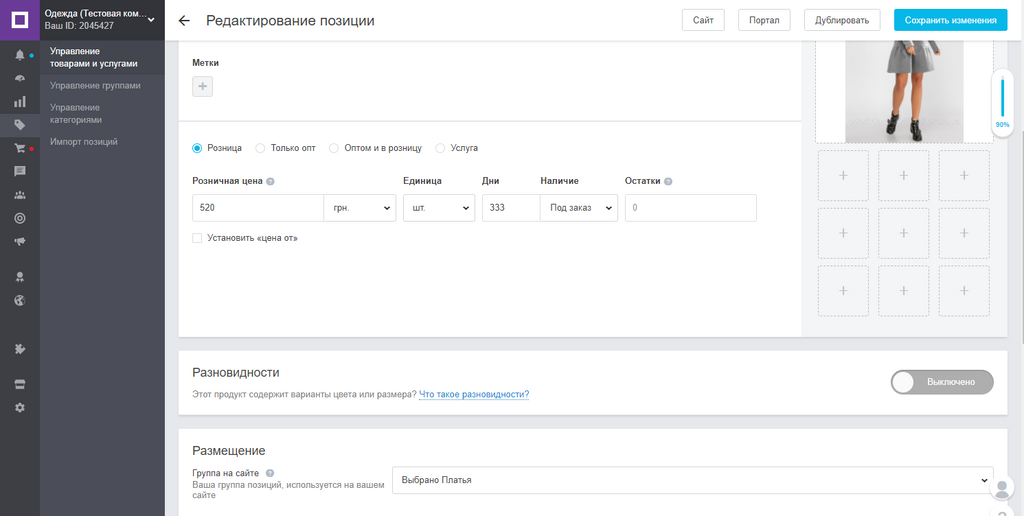Click the 'Сохранить изменения' button

tap(950, 20)
